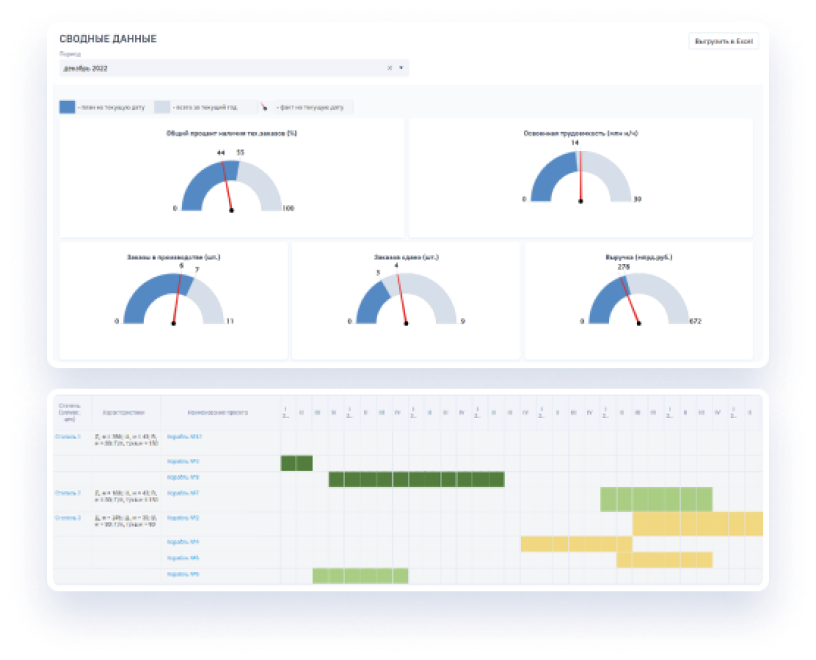Image resolution: width=816 pixels, height=660 pixels.
Task: Click the yellow bar in Стапель 3 row
Action: click(698, 524)
